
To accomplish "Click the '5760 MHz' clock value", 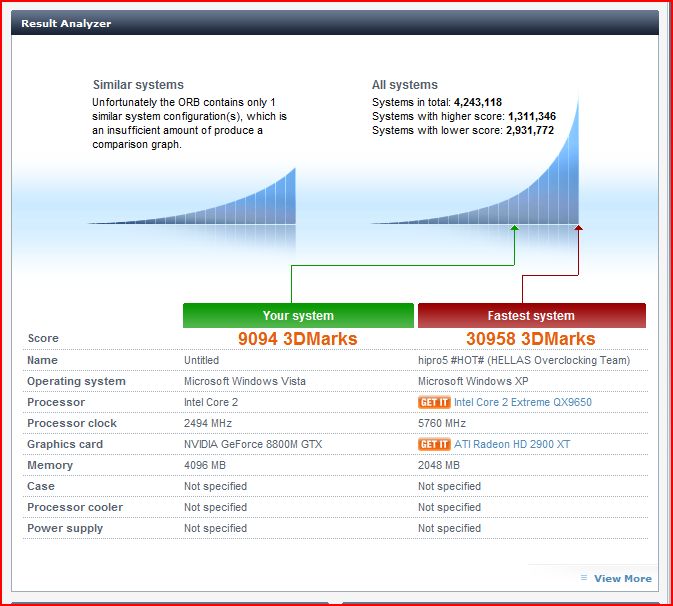I will 442,423.
